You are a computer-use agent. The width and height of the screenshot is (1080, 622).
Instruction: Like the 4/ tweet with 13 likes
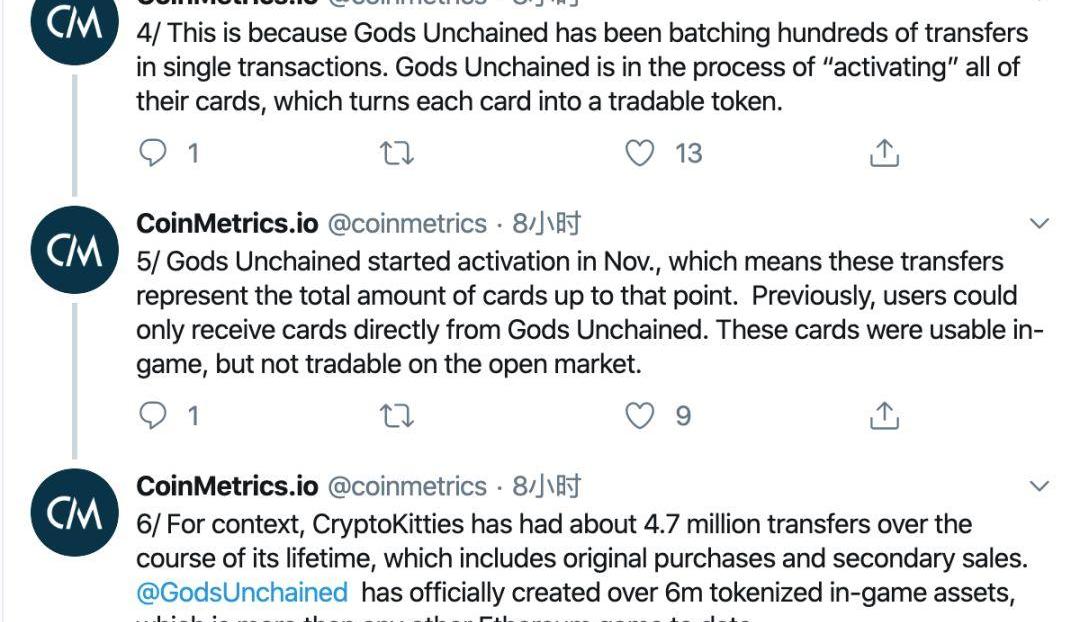pyautogui.click(x=640, y=153)
